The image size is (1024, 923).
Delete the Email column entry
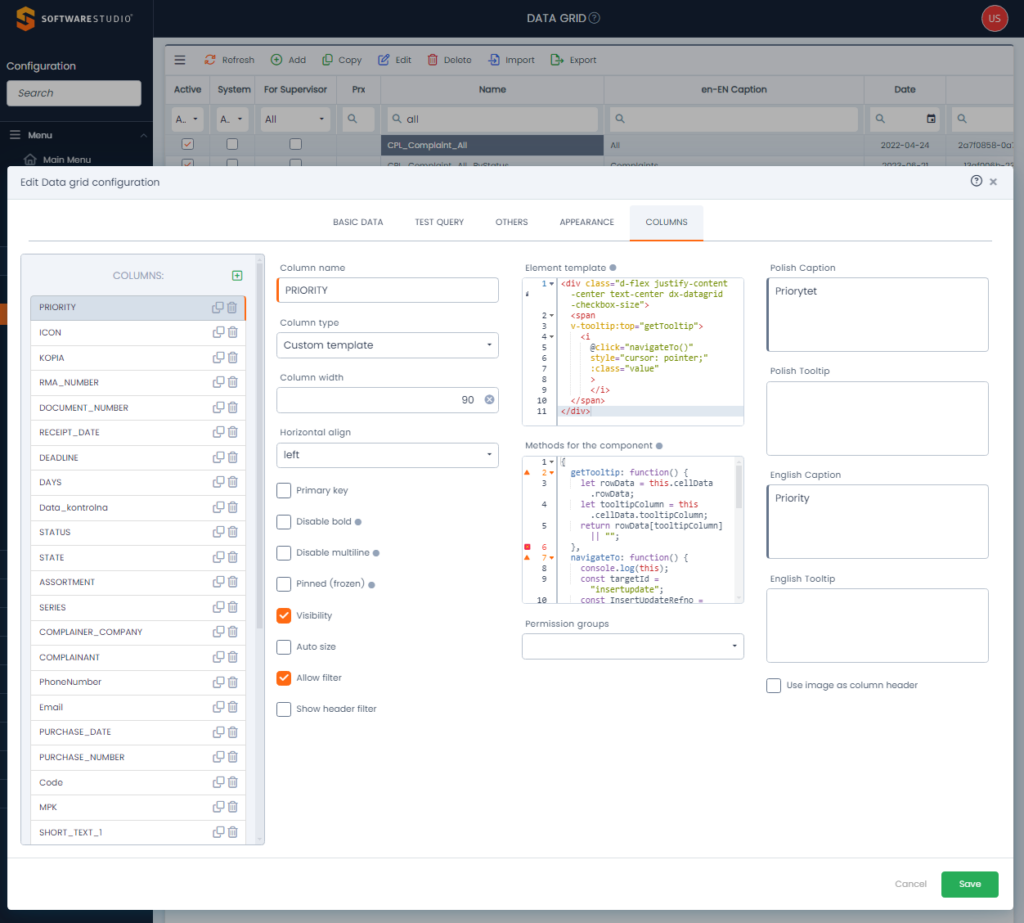[x=232, y=707]
